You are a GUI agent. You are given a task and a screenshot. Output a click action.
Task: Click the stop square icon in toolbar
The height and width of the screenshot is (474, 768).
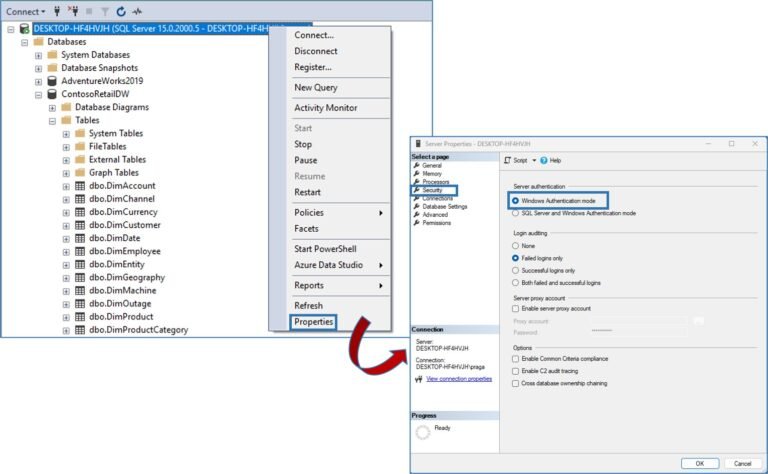point(89,11)
